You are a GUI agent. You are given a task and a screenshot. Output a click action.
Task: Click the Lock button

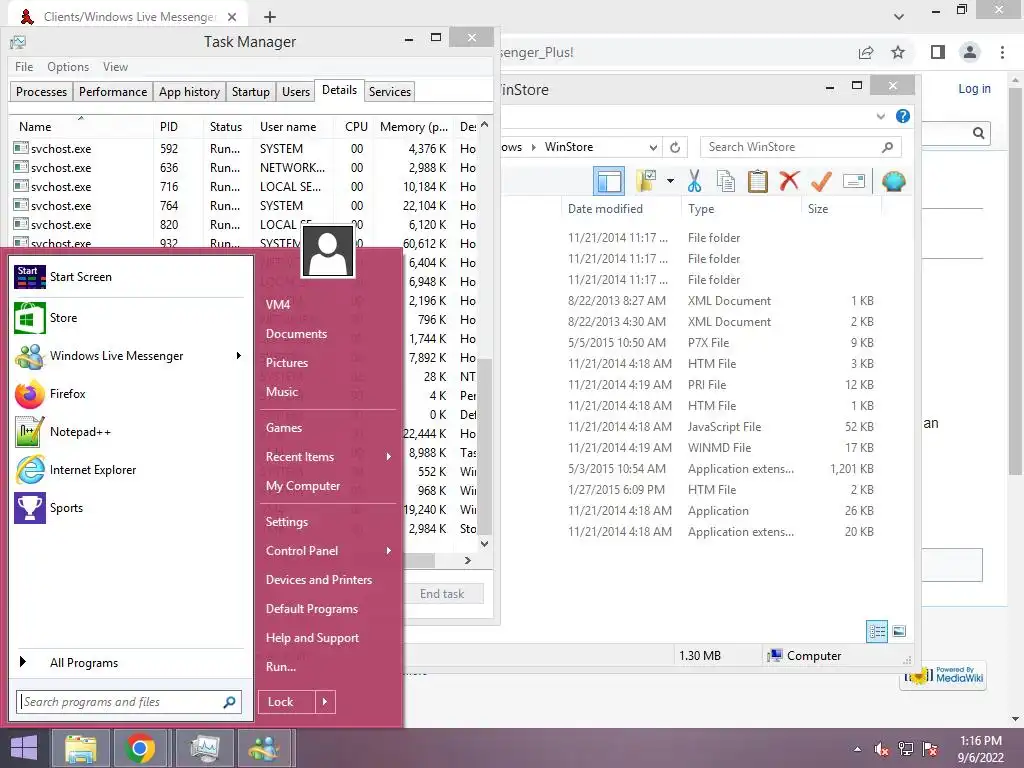[287, 702]
